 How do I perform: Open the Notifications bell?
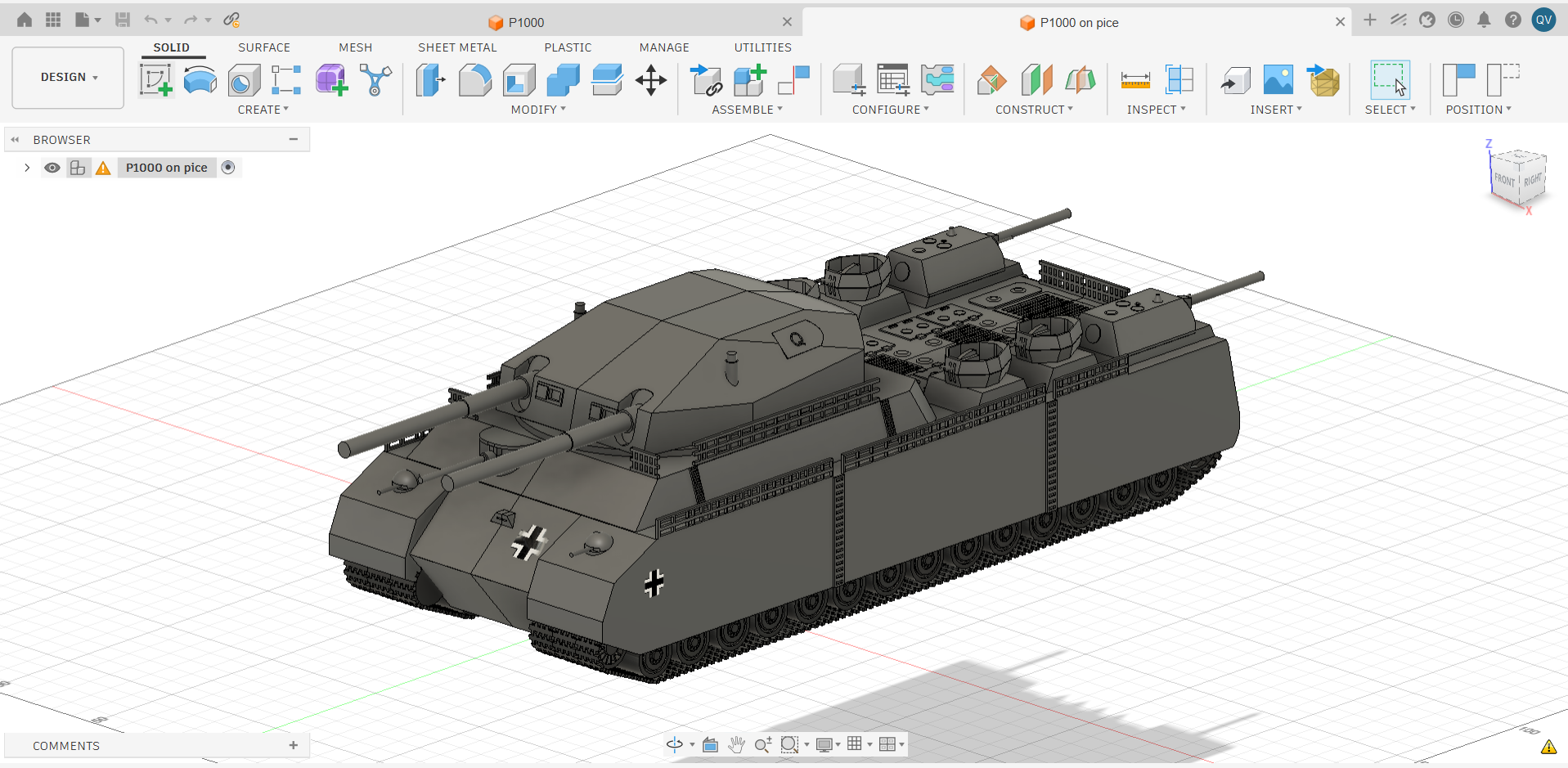click(1484, 20)
